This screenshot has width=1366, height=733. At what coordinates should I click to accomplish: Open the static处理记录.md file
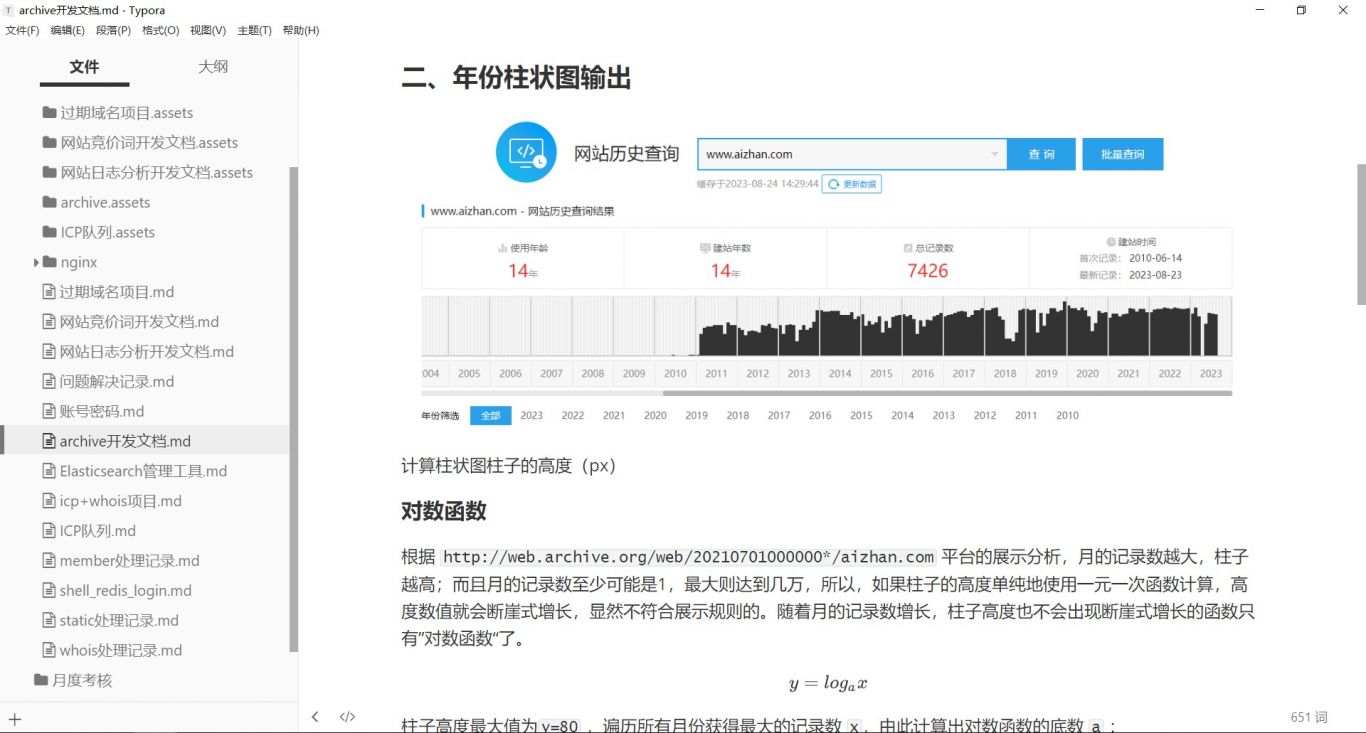point(119,621)
